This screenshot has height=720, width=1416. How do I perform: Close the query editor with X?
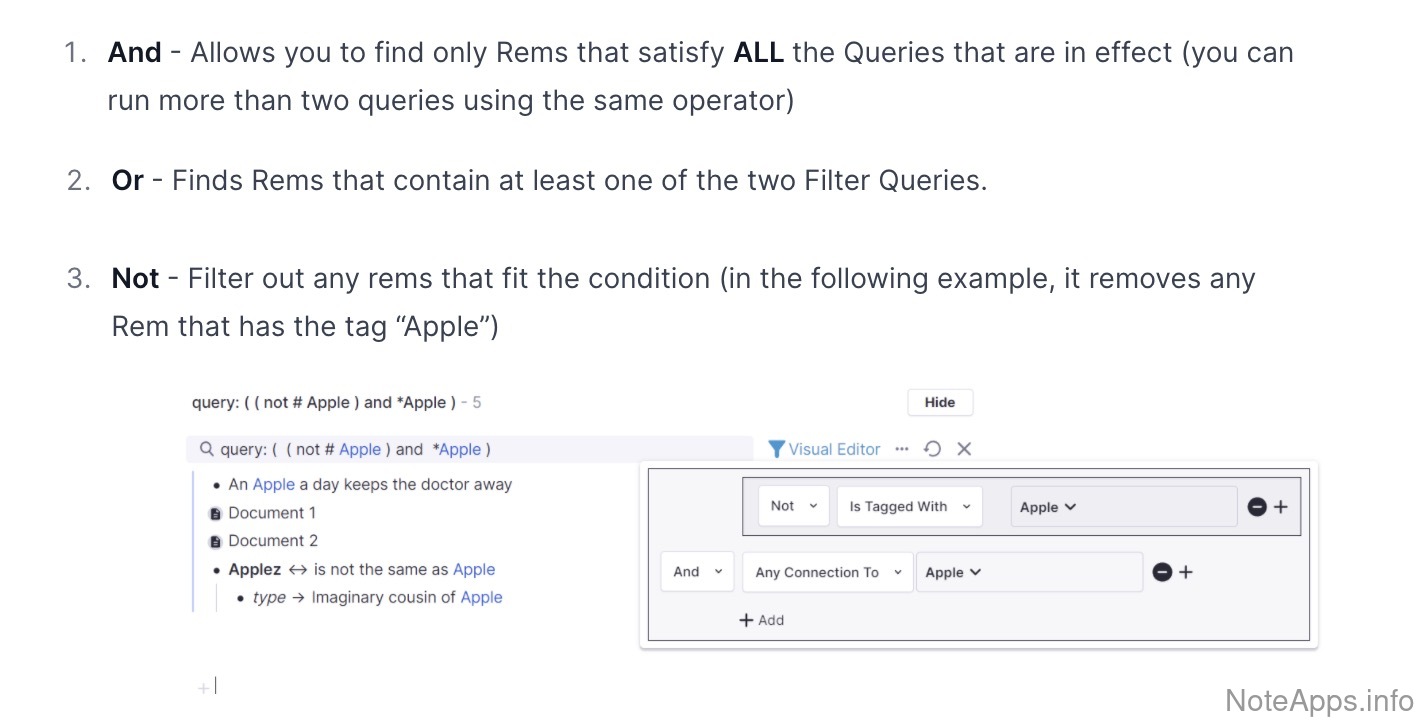coord(964,449)
